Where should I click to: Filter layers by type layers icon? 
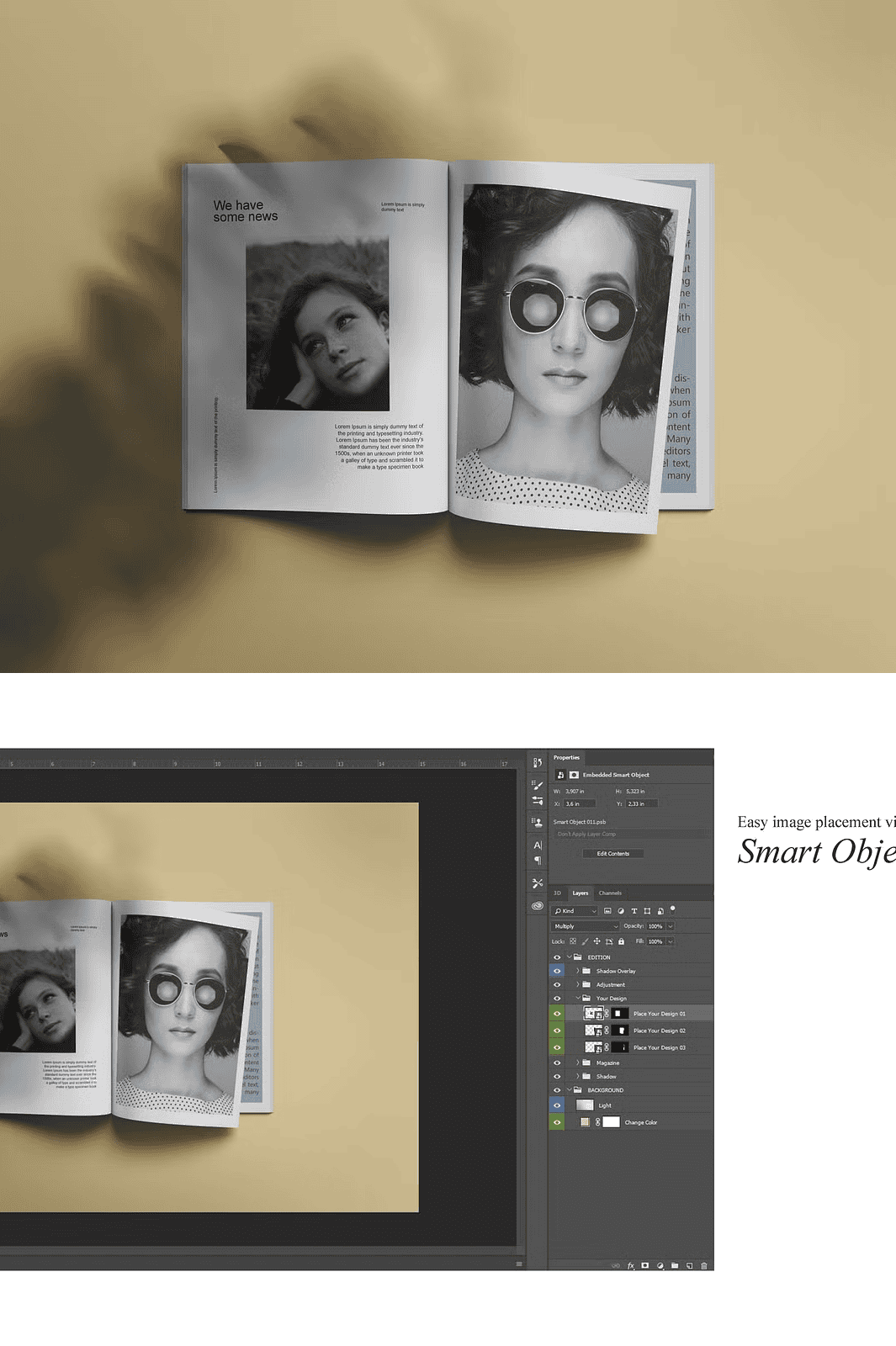pos(634,911)
